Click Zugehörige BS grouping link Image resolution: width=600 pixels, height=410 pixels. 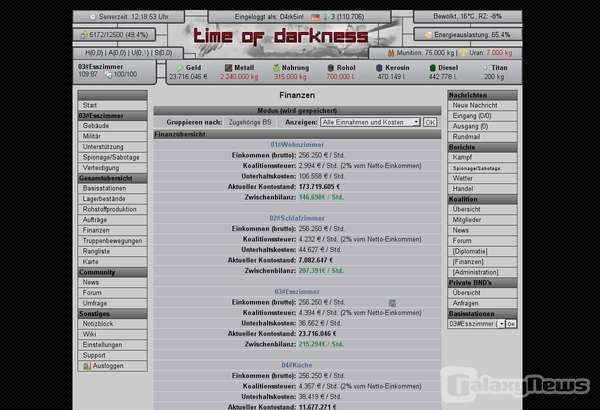click(x=250, y=122)
